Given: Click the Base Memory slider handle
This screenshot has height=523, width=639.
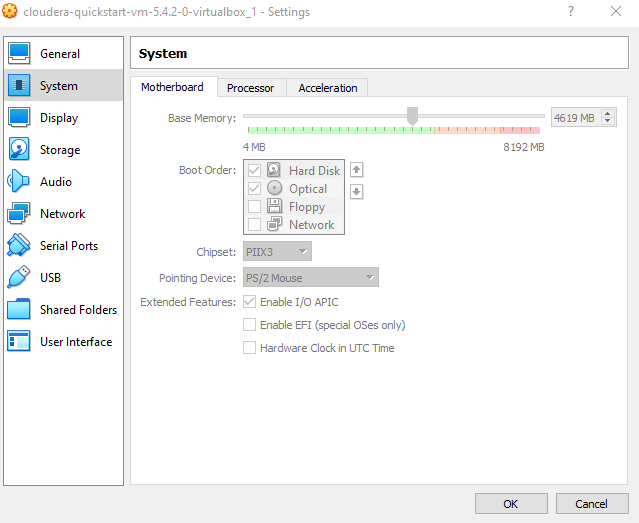Looking at the screenshot, I should coord(412,116).
